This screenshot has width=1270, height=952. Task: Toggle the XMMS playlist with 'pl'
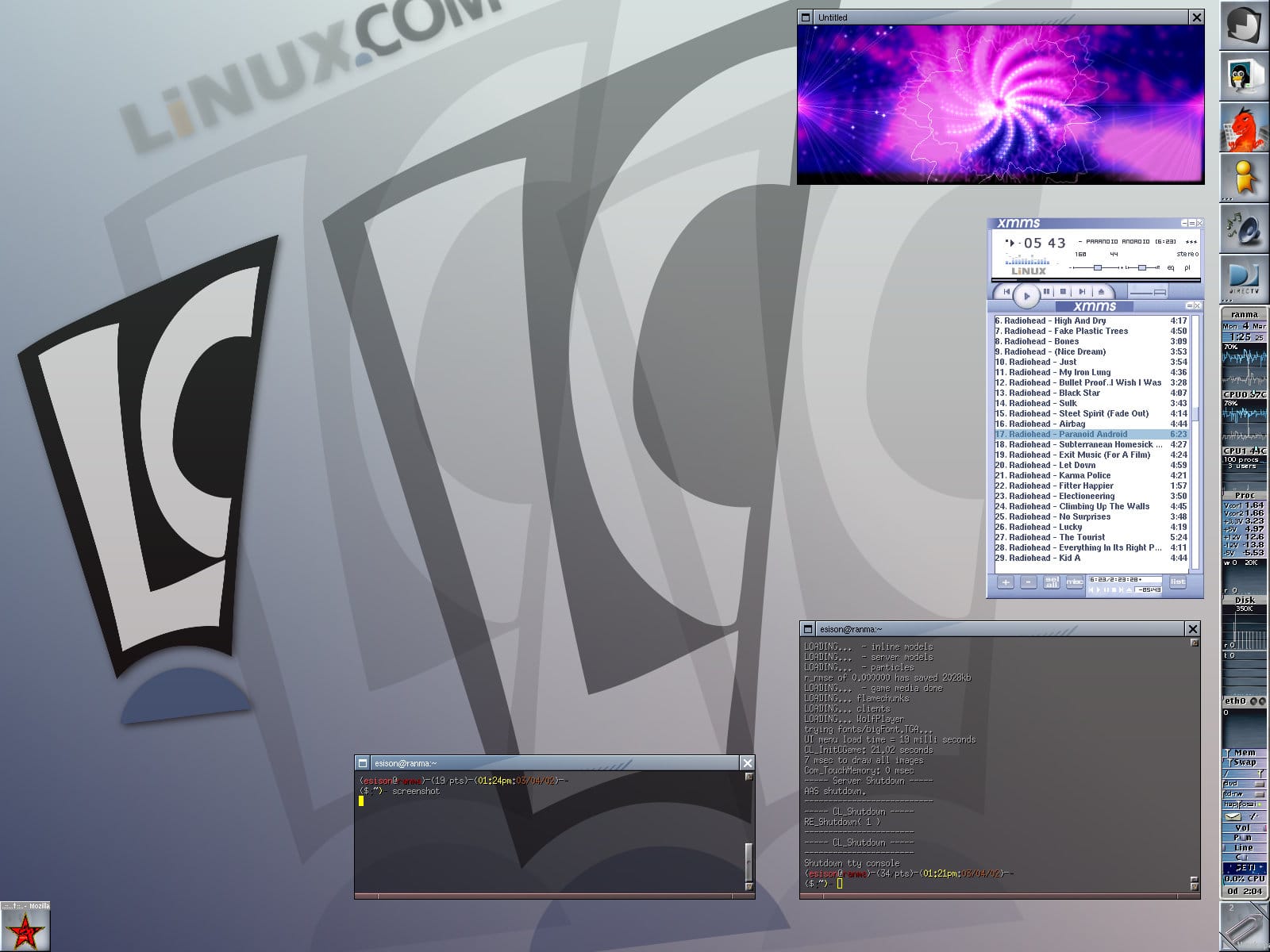(x=1187, y=267)
